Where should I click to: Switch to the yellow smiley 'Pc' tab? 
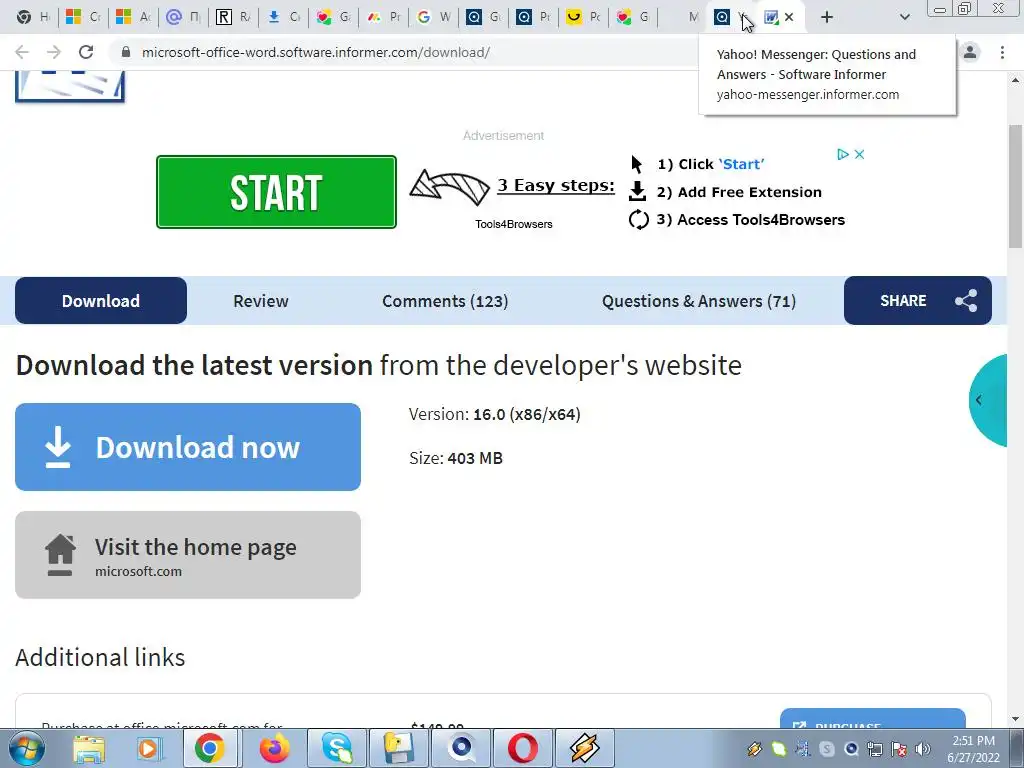coord(583,17)
